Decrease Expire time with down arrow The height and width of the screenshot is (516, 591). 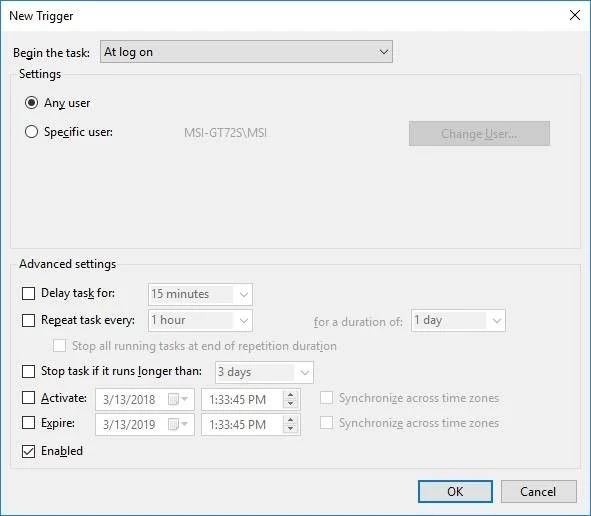point(290,429)
